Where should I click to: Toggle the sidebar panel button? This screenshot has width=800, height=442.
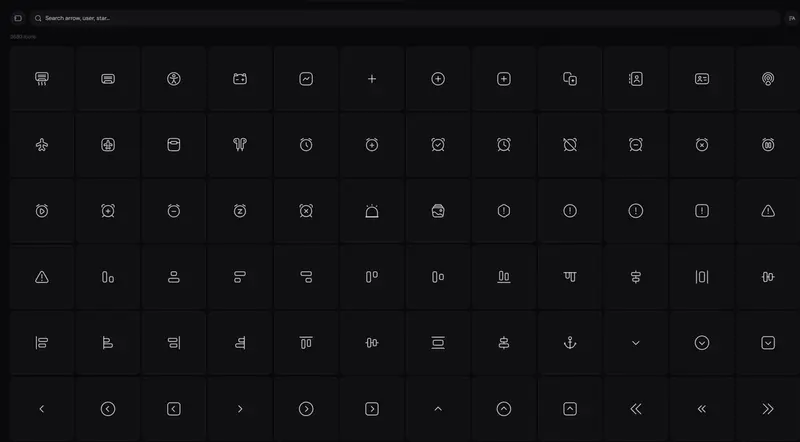[x=18, y=18]
